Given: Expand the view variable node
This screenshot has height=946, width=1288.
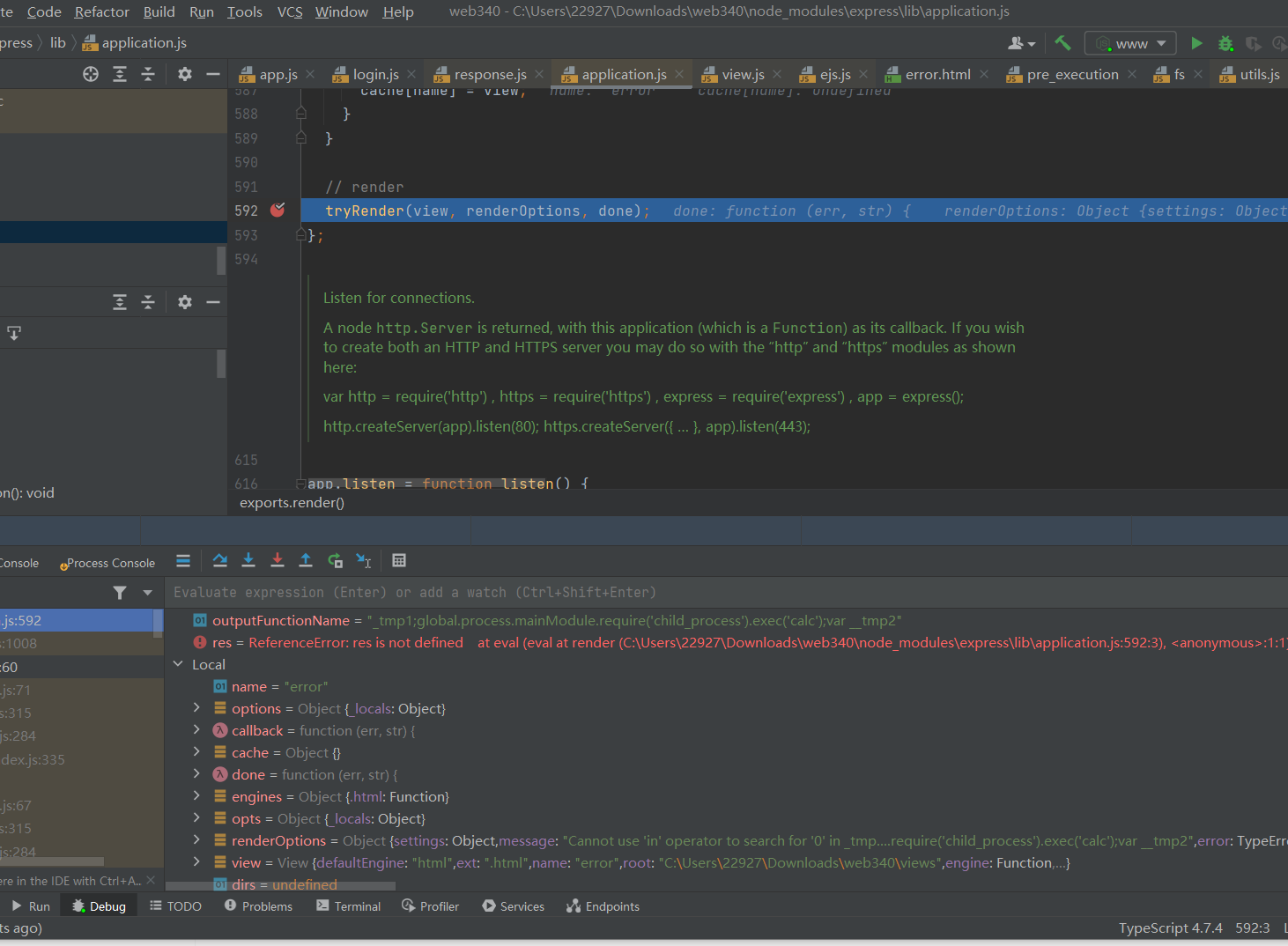Looking at the screenshot, I should (x=196, y=862).
